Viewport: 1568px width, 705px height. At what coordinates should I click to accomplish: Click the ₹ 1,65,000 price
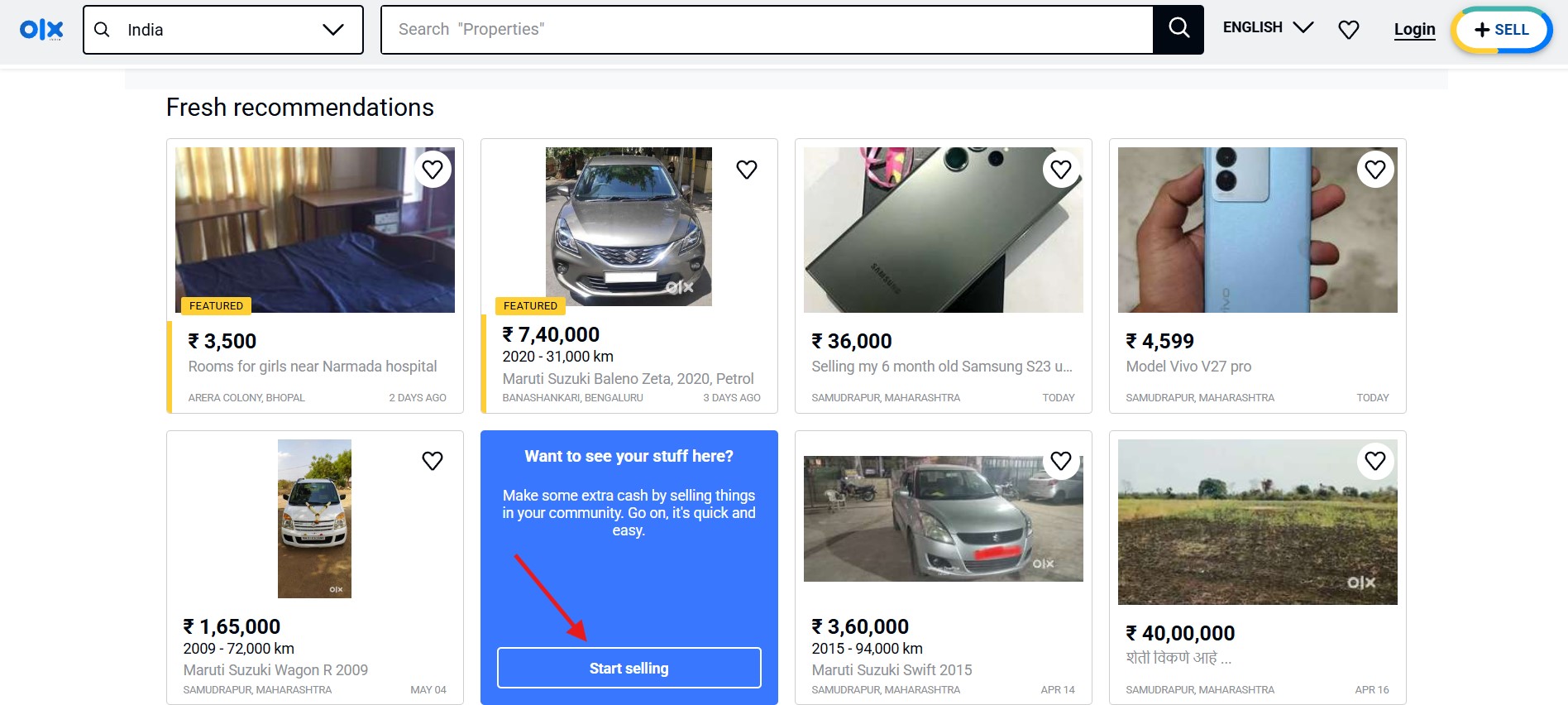tap(232, 626)
